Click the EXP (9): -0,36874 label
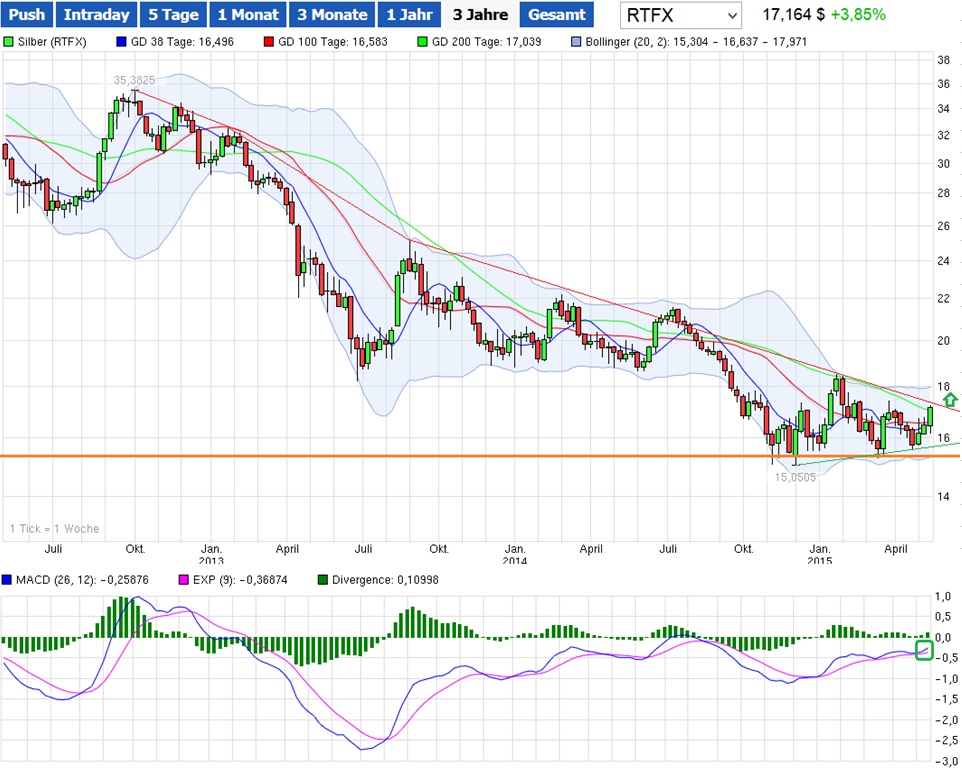The image size is (962, 768). 240,580
